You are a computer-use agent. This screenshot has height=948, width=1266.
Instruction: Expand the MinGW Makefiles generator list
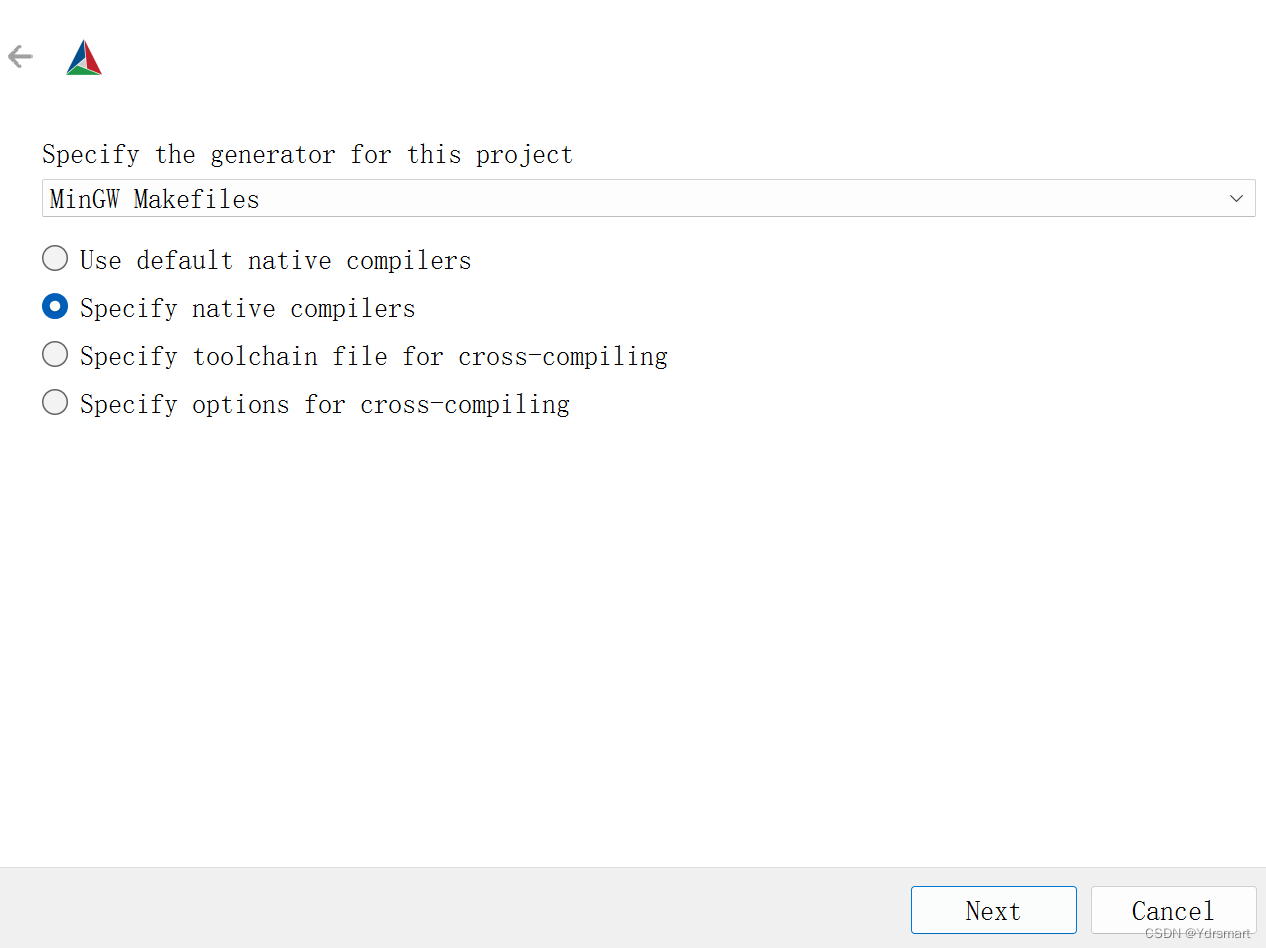1235,198
